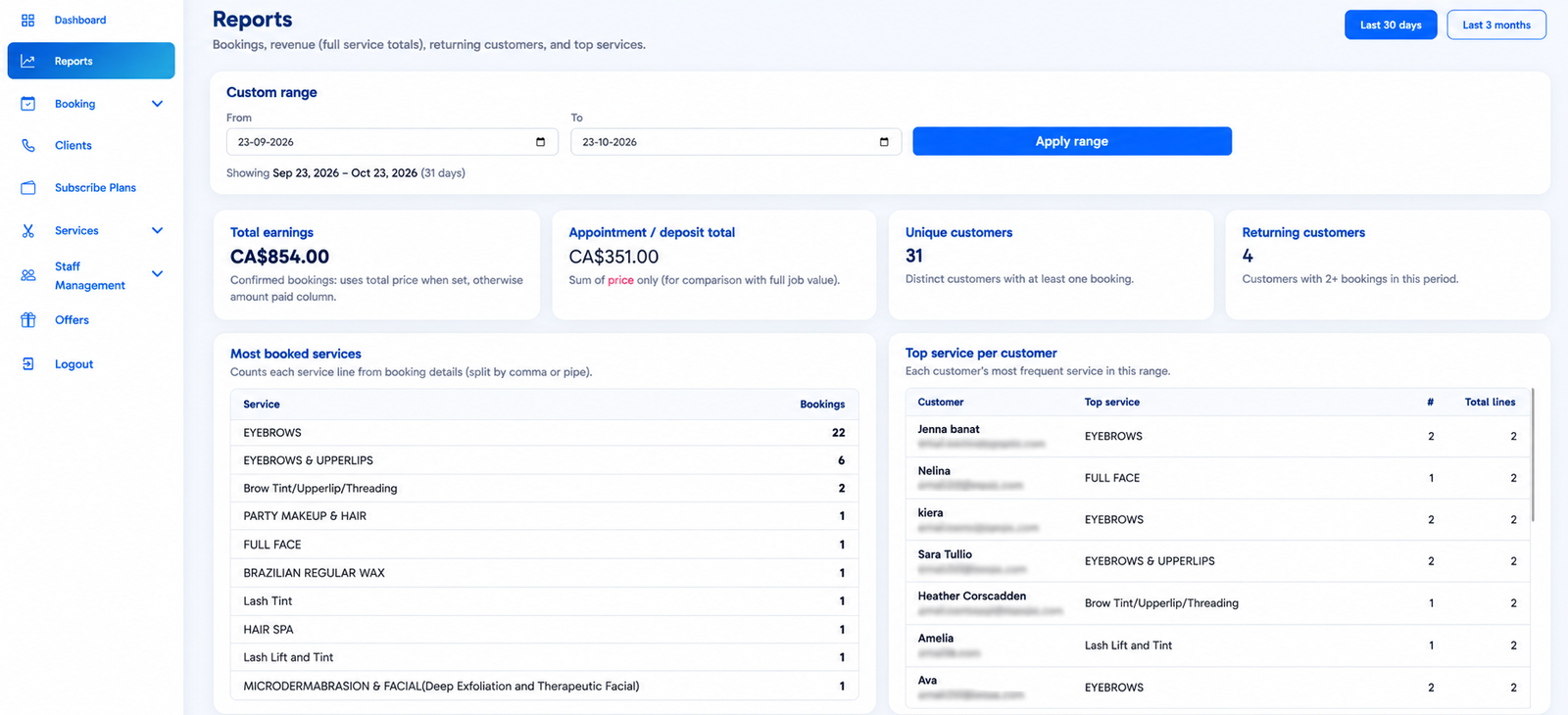1568x715 pixels.
Task: Click the EYEBROWS & UPPERLIPS row in Most booked services
Action: (544, 460)
